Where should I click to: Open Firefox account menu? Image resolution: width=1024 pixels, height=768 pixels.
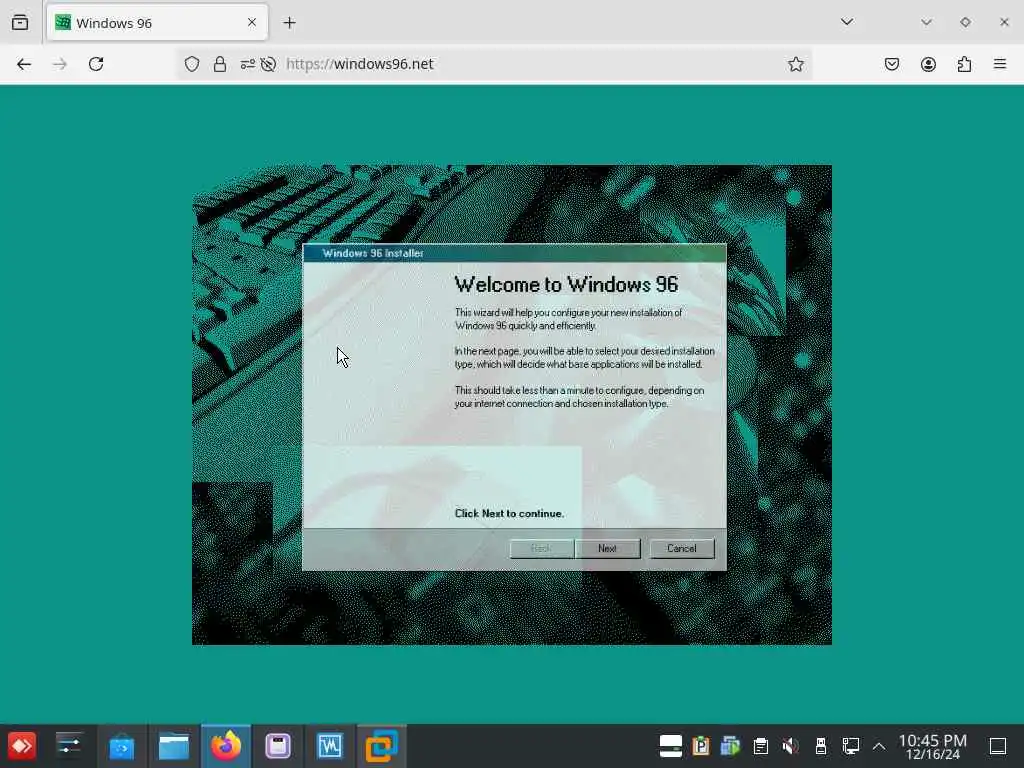tap(928, 64)
